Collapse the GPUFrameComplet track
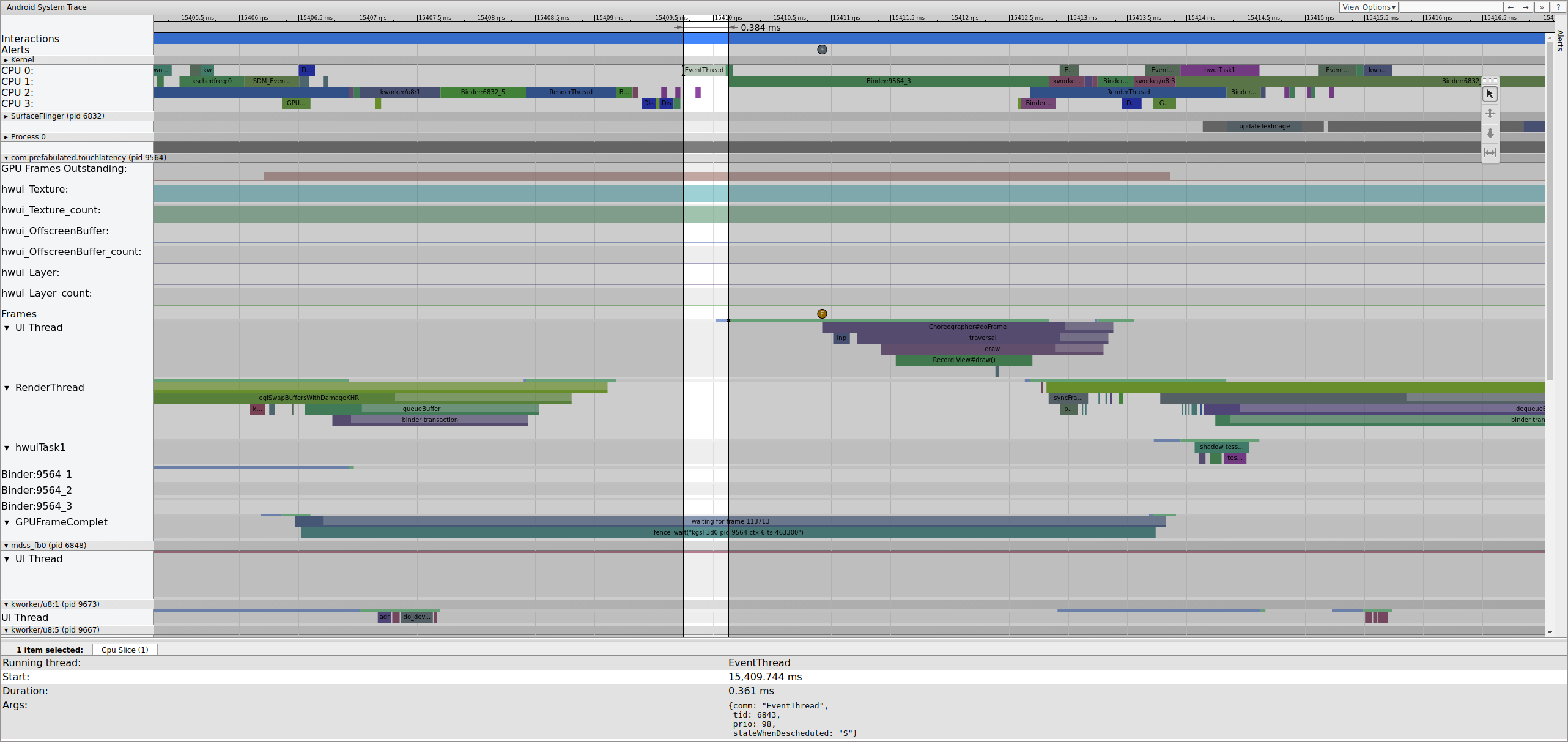1568x742 pixels. (x=7, y=522)
